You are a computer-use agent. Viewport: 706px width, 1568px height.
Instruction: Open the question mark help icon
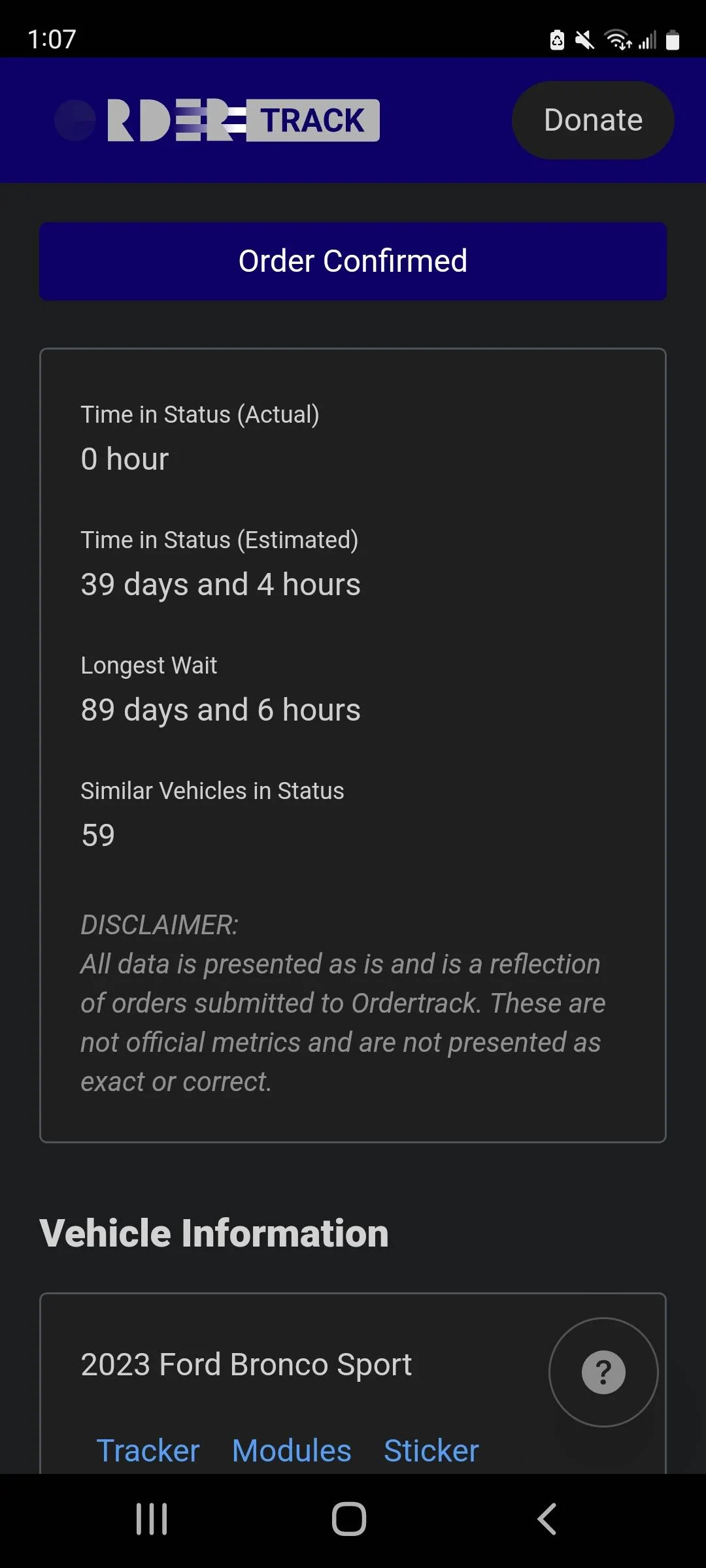pyautogui.click(x=603, y=1372)
